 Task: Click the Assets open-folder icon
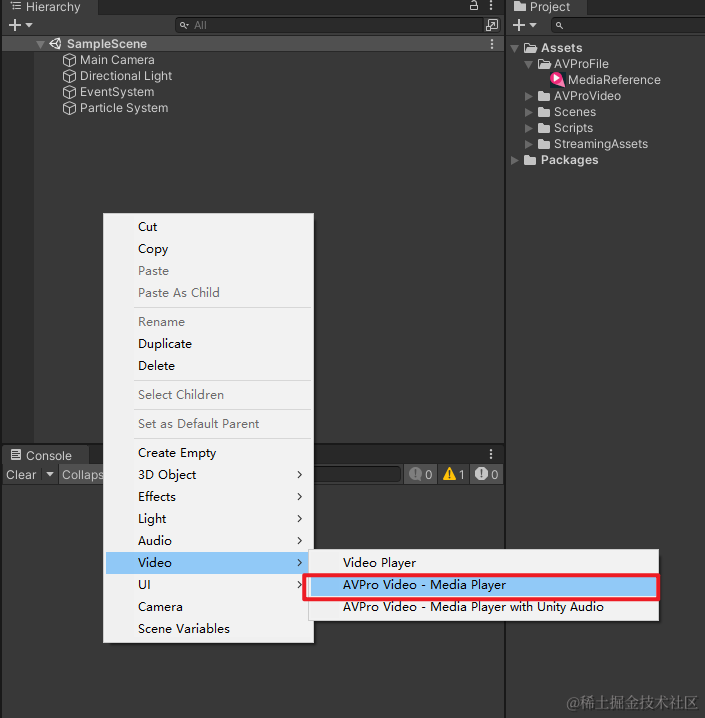click(x=530, y=48)
